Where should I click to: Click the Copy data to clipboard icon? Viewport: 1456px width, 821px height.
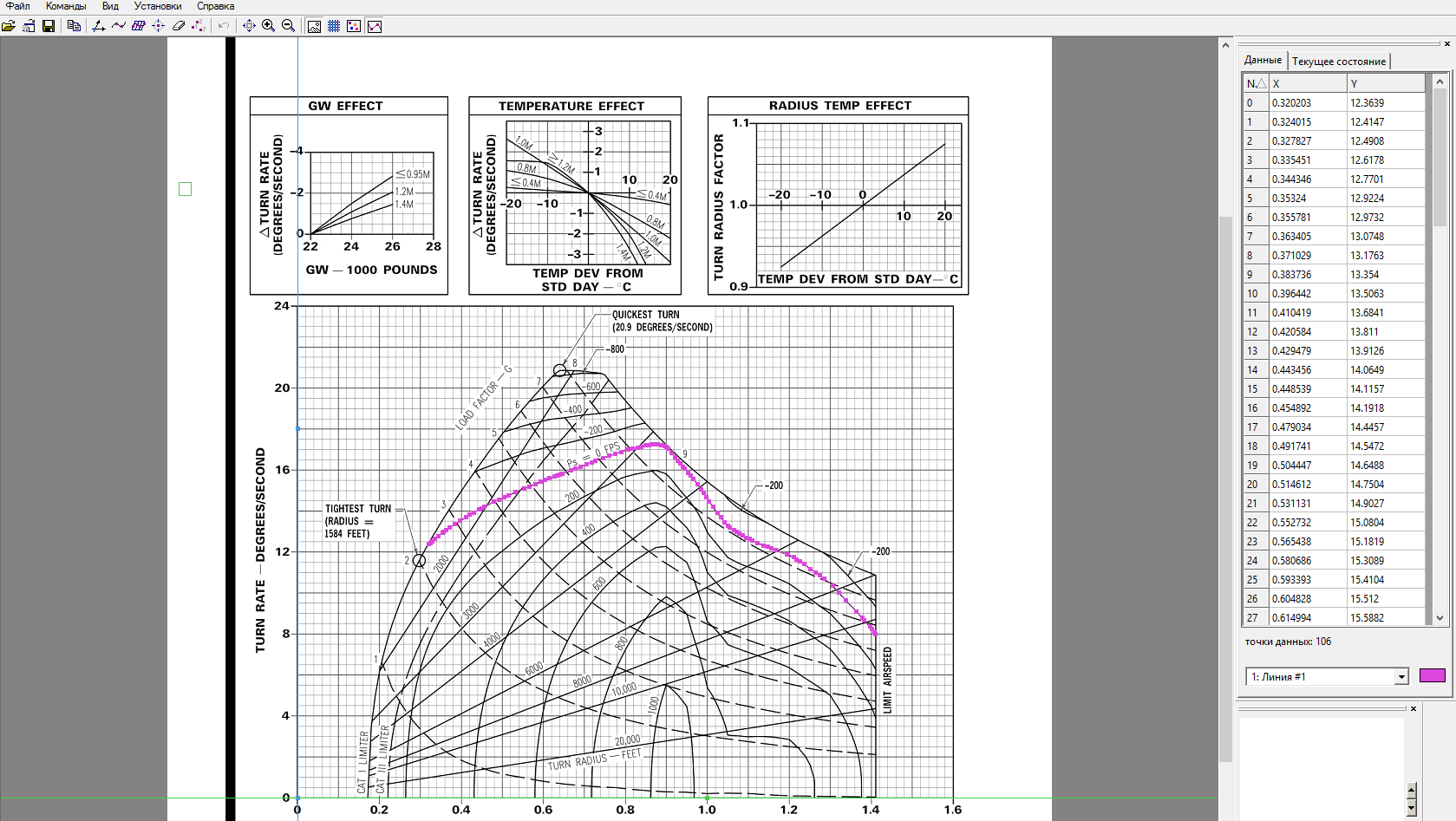click(x=74, y=26)
